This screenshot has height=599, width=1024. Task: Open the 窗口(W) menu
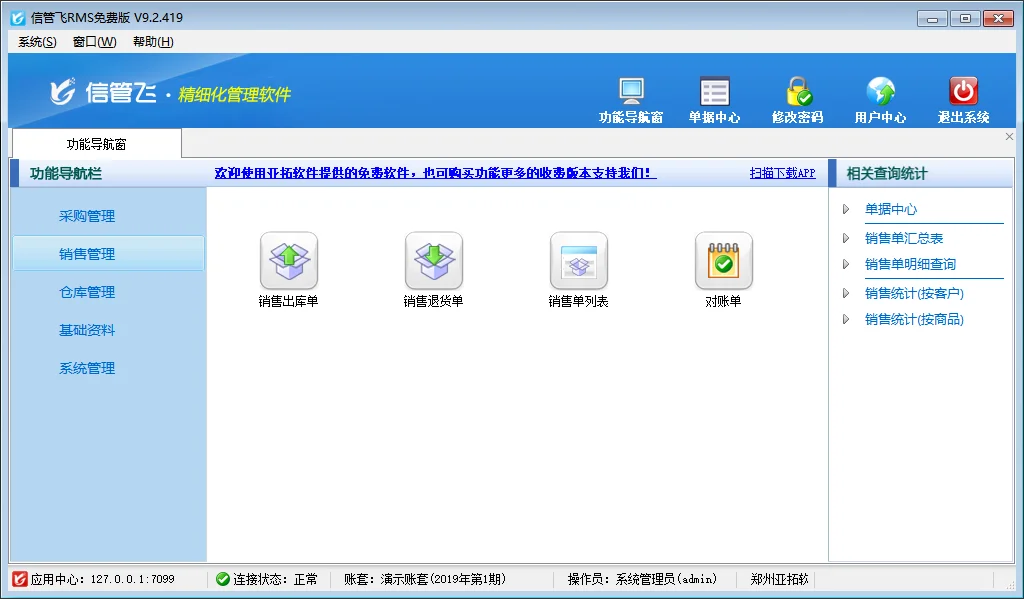click(x=95, y=42)
